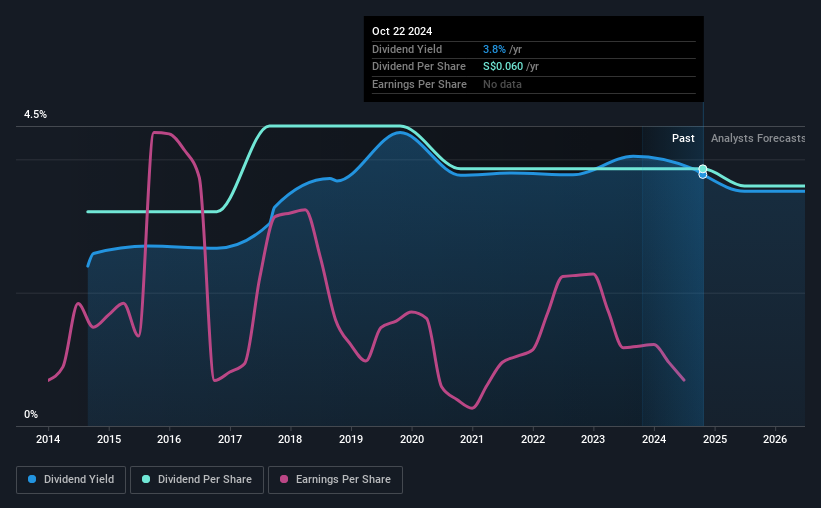Click the 2025 x-axis label
The width and height of the screenshot is (821, 508).
pyautogui.click(x=715, y=439)
